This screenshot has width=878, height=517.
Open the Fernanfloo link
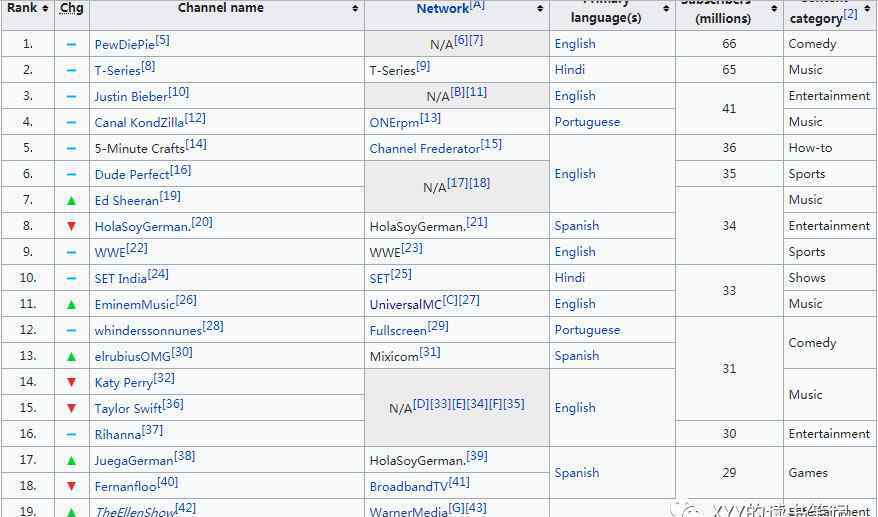(125, 487)
